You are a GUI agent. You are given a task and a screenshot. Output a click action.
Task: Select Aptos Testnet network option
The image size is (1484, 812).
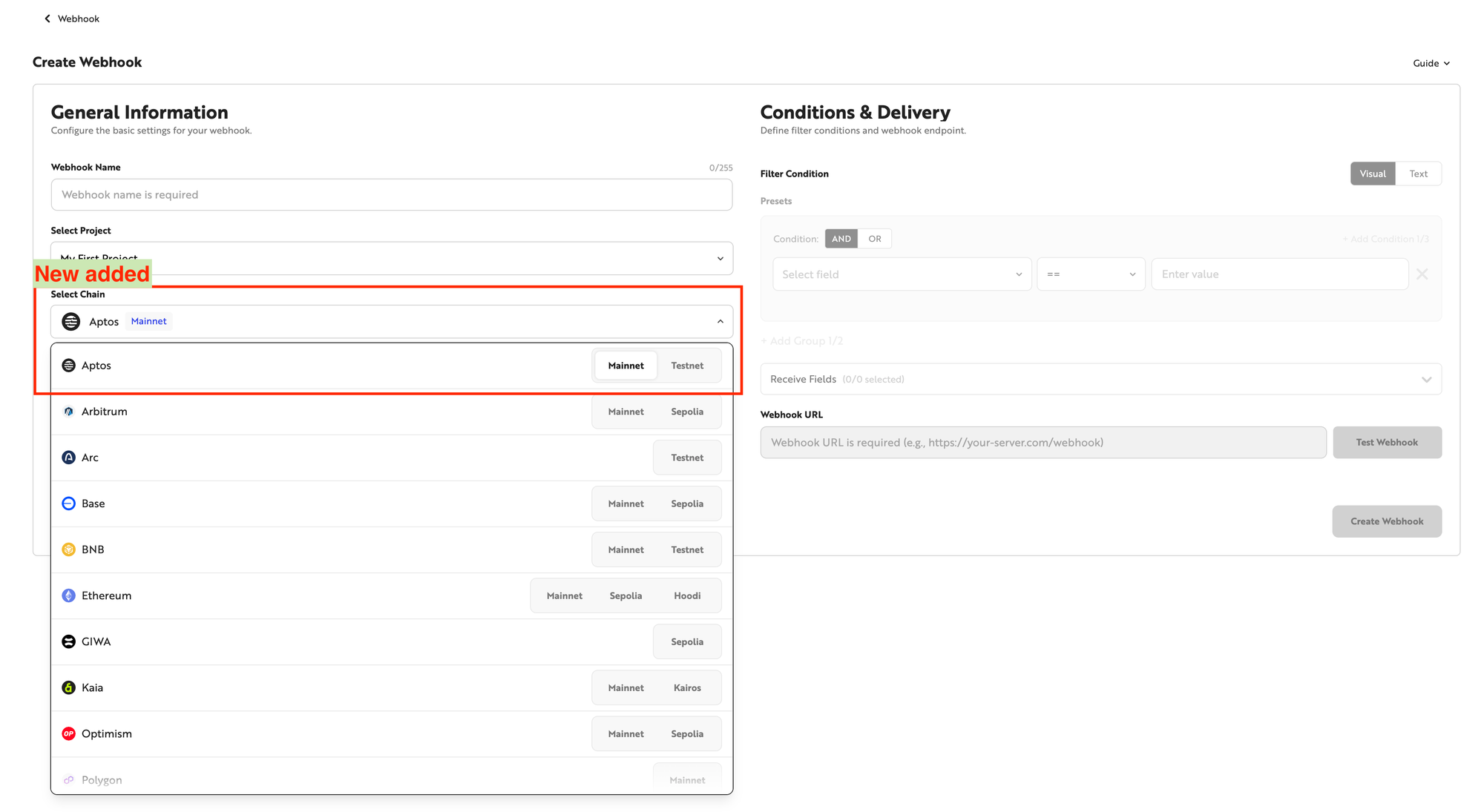687,366
